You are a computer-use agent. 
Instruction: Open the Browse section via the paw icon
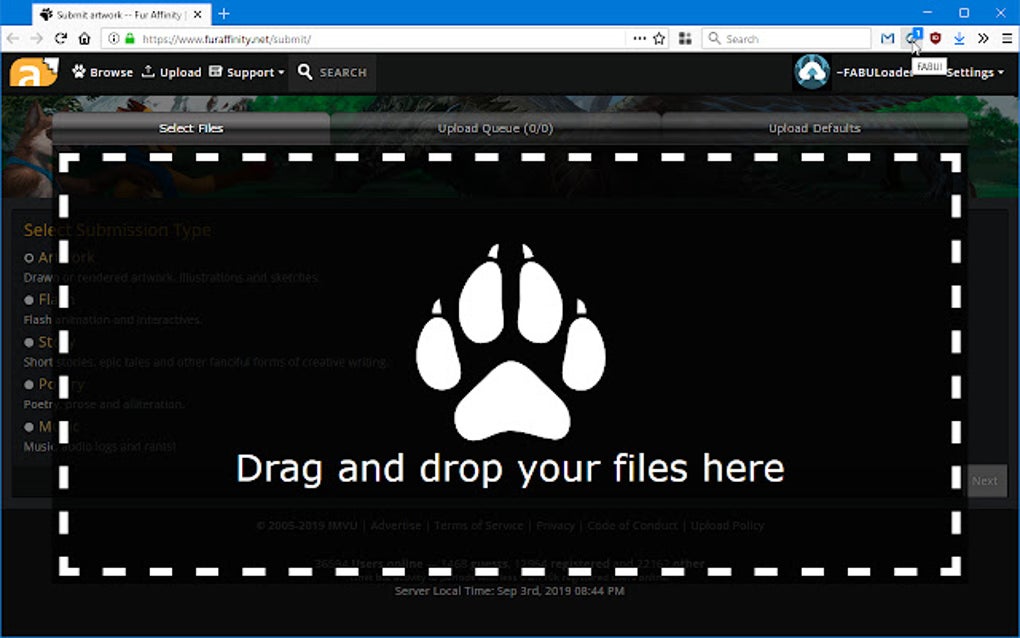coord(78,71)
